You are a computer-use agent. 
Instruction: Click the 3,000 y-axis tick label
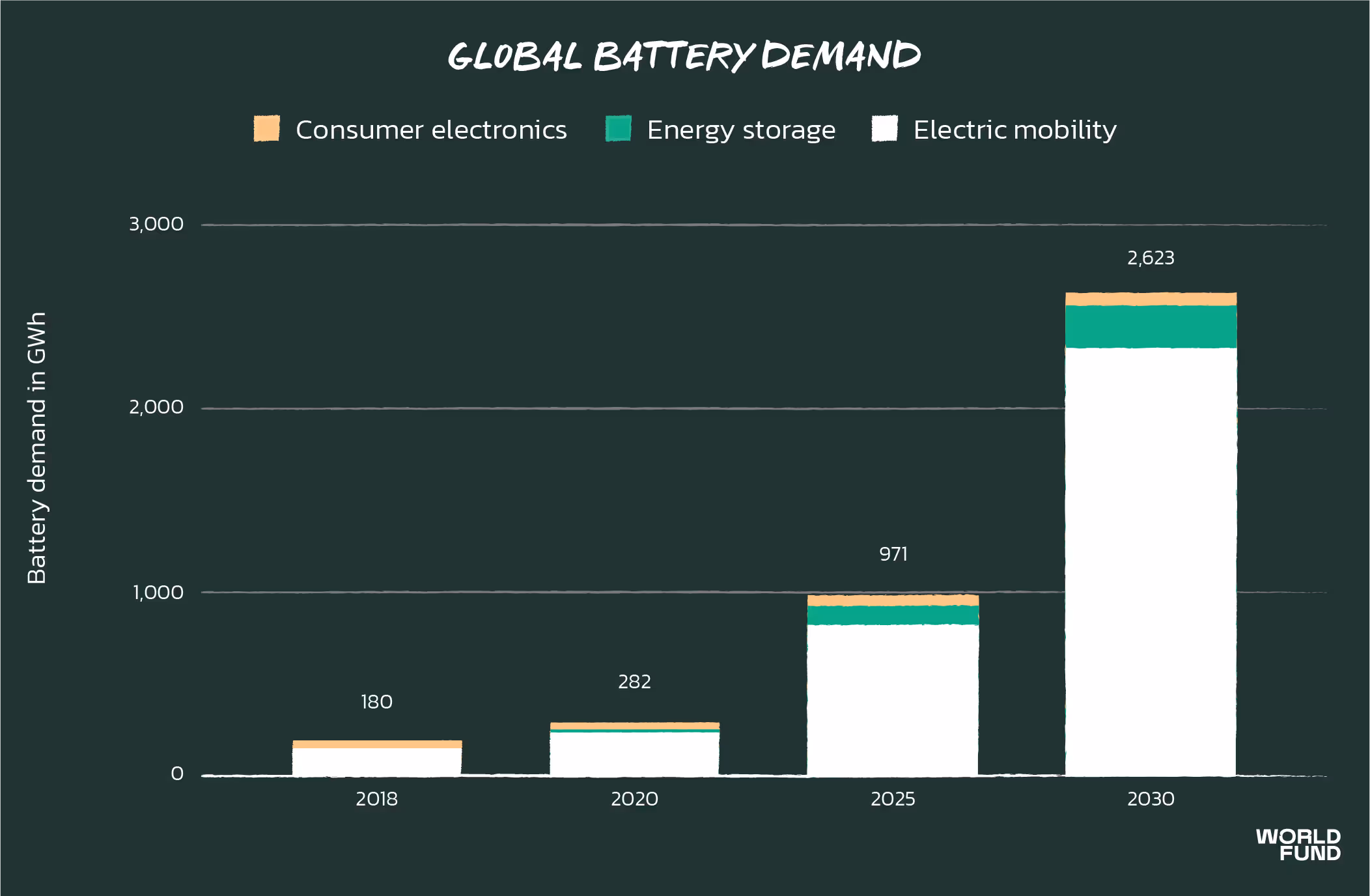(x=156, y=224)
